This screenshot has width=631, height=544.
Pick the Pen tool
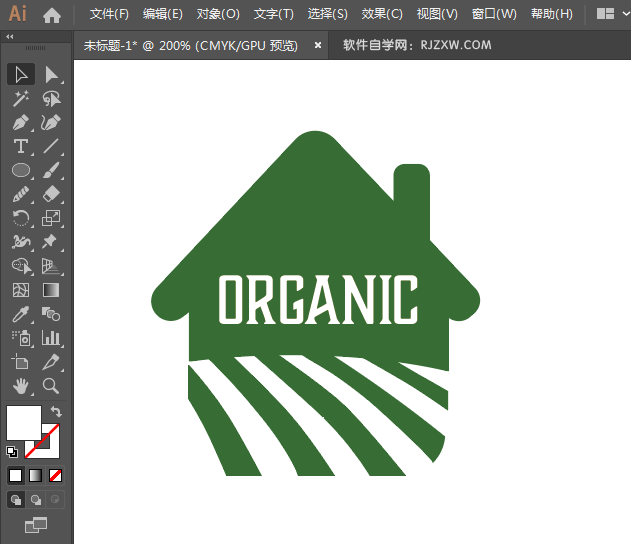pyautogui.click(x=20, y=122)
